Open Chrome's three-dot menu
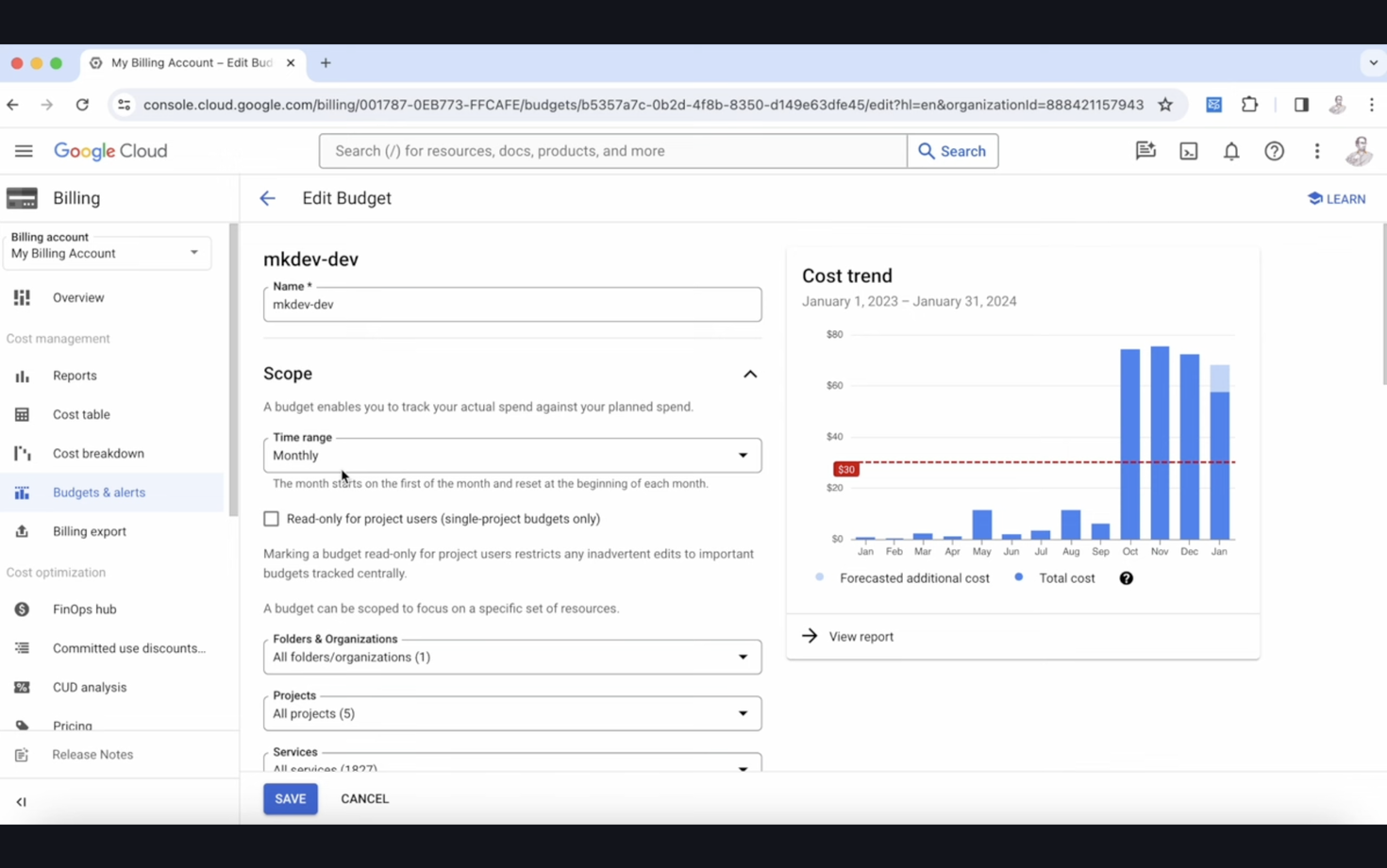 (x=1372, y=105)
